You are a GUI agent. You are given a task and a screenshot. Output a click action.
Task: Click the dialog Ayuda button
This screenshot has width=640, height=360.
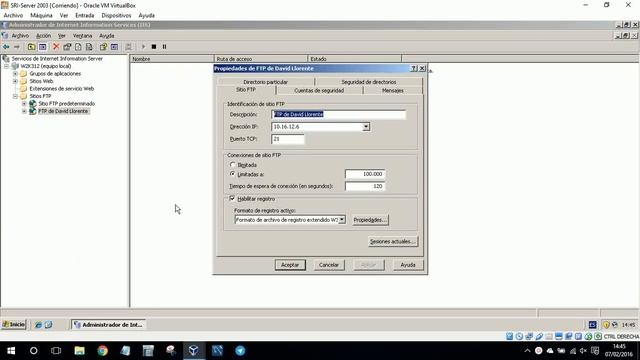point(408,265)
